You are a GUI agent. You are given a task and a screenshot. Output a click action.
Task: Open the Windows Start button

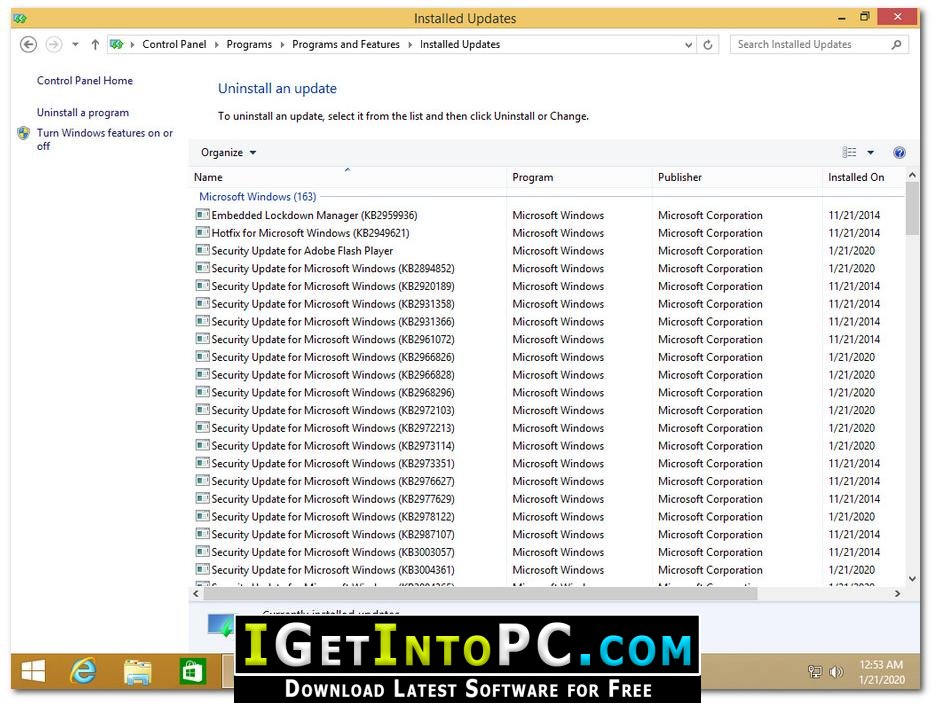pos(33,672)
